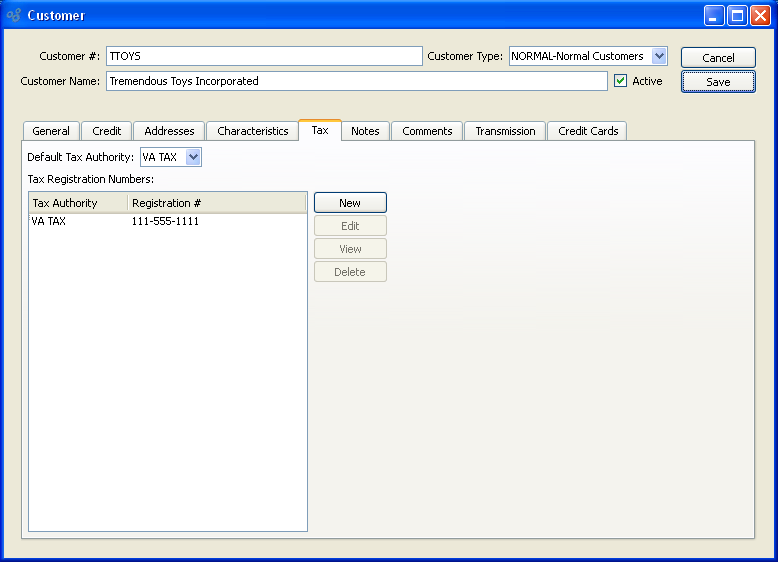778x562 pixels.
Task: Save the customer record
Action: (x=718, y=82)
